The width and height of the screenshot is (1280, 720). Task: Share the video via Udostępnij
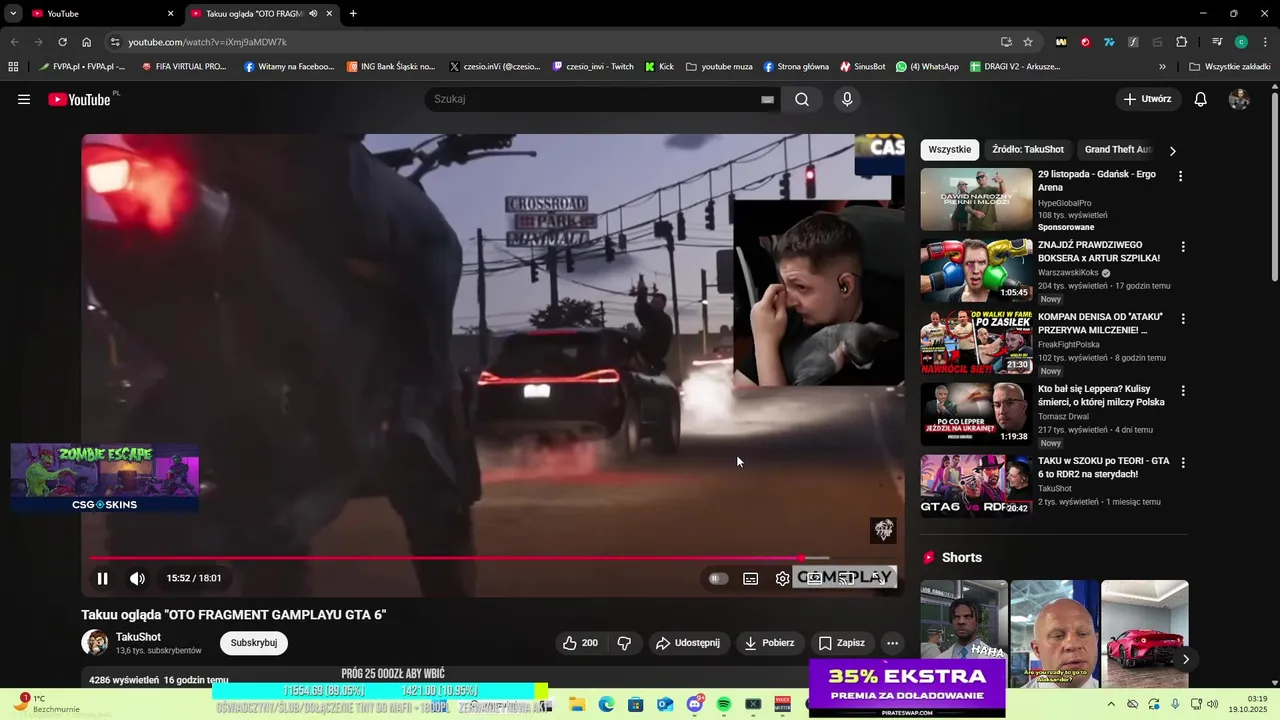688,643
